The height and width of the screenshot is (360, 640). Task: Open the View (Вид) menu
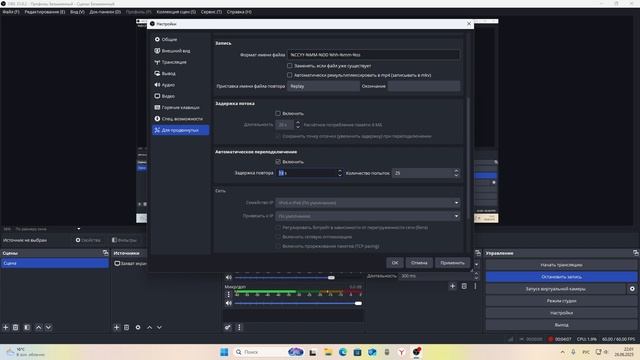77,12
